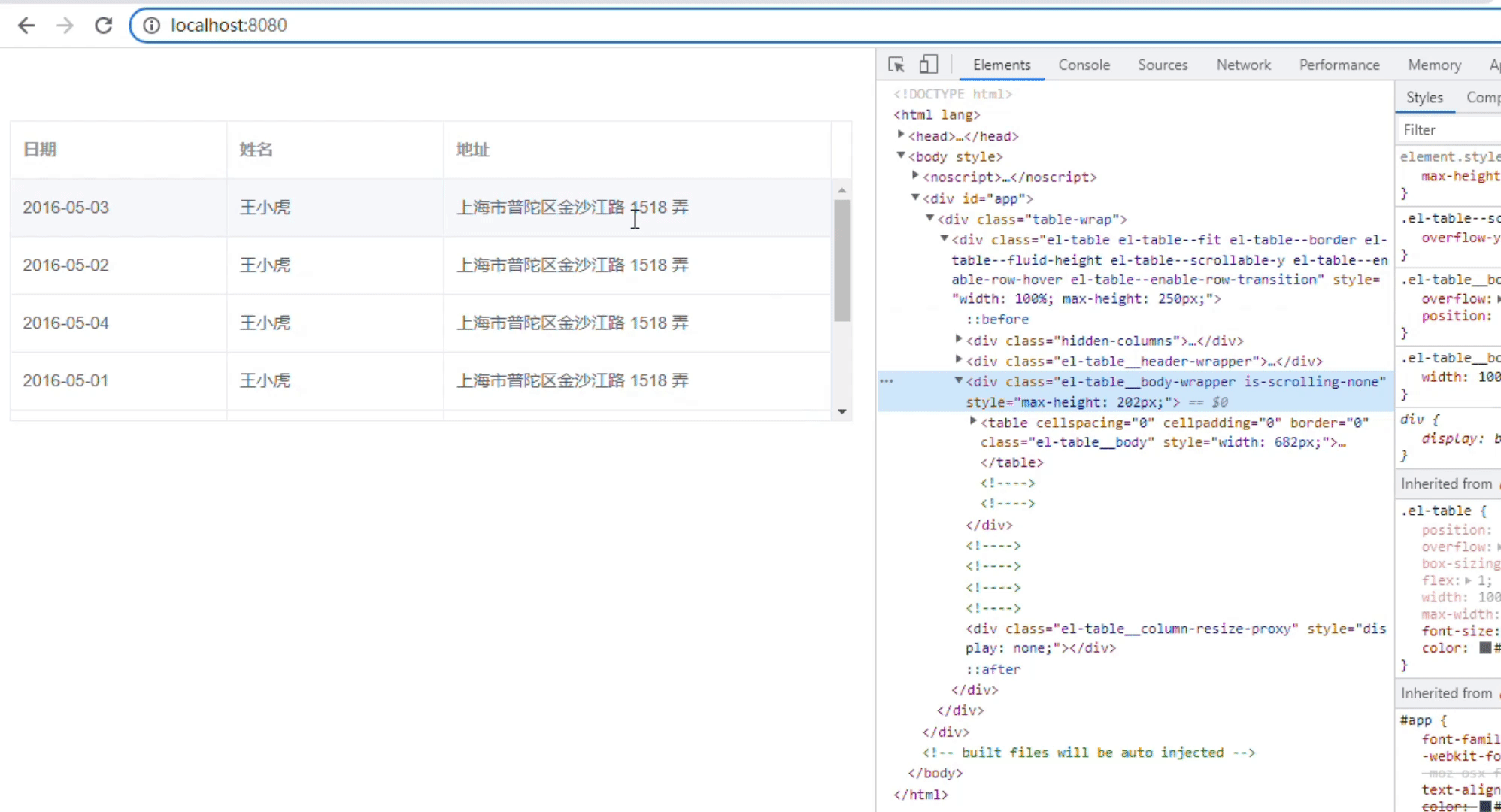The image size is (1501, 812).
Task: Click the browser forward arrow
Action: 65,26
